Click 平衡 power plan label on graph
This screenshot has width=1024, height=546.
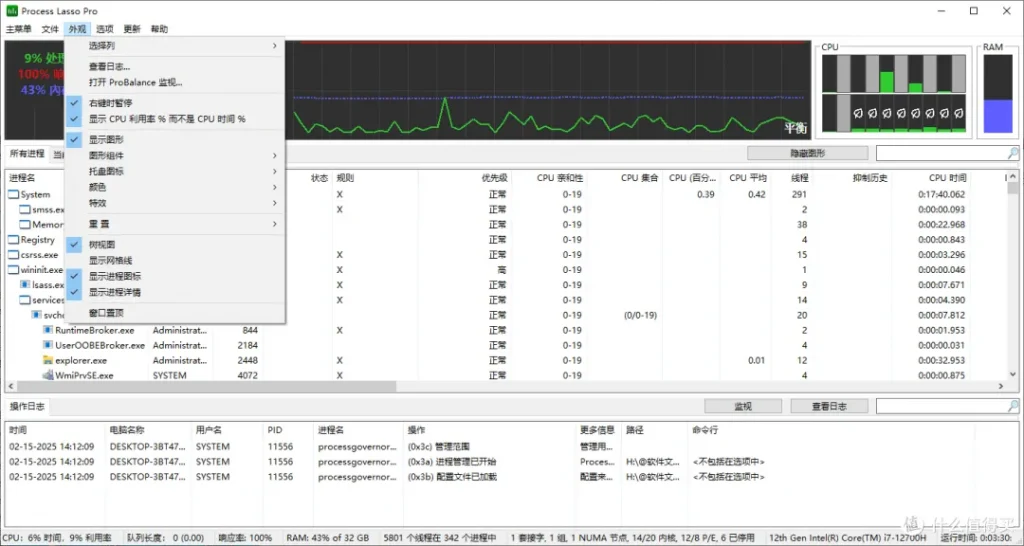(795, 128)
